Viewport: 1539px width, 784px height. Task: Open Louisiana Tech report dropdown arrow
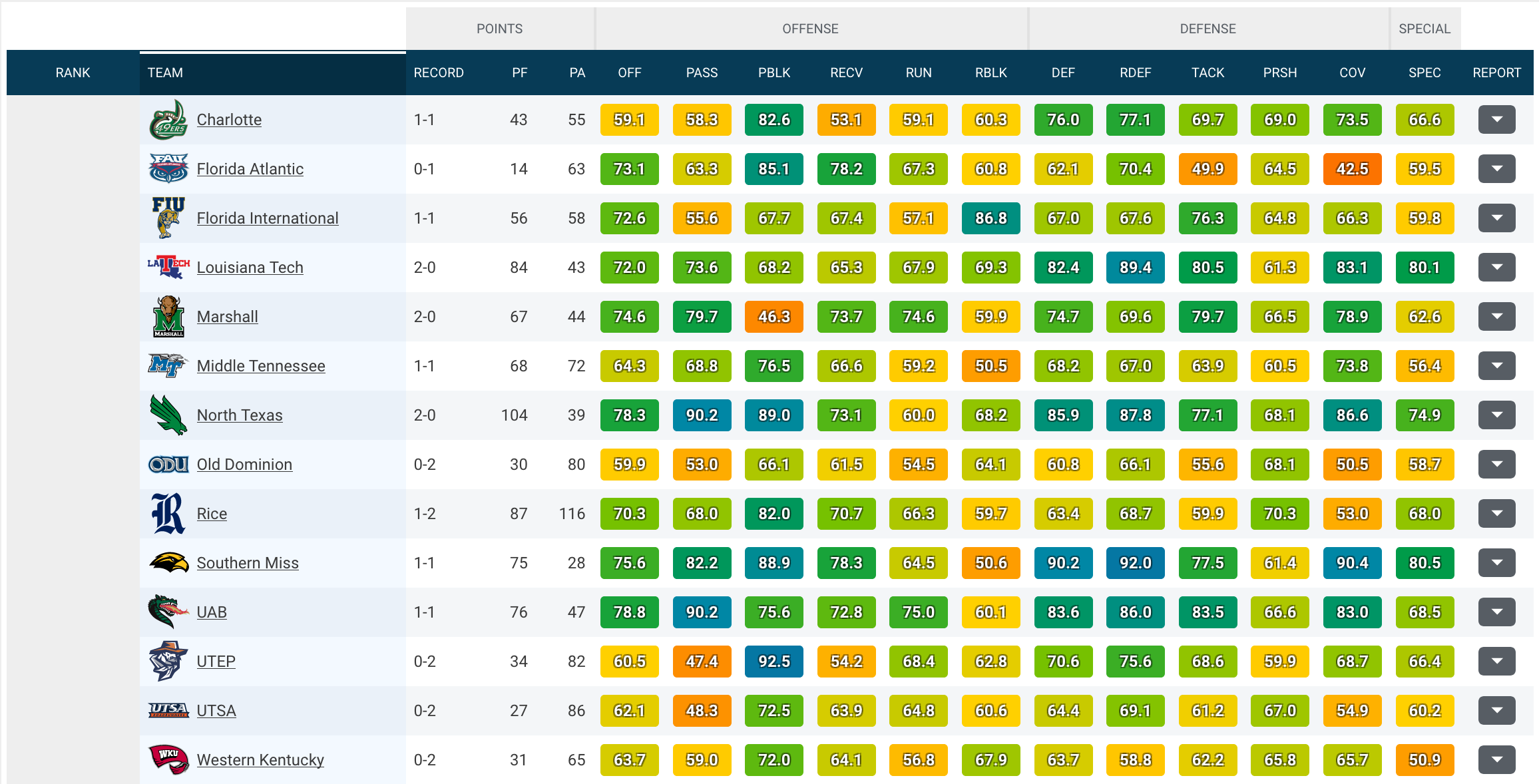pos(1496,268)
